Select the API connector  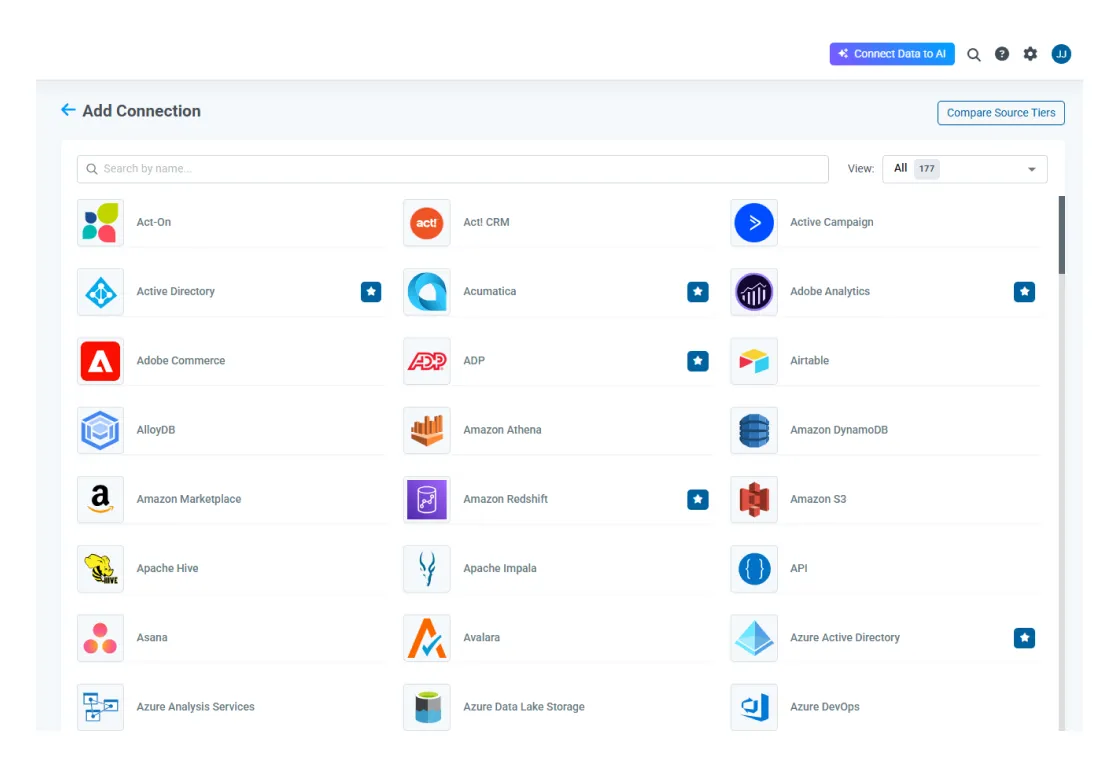pos(798,568)
